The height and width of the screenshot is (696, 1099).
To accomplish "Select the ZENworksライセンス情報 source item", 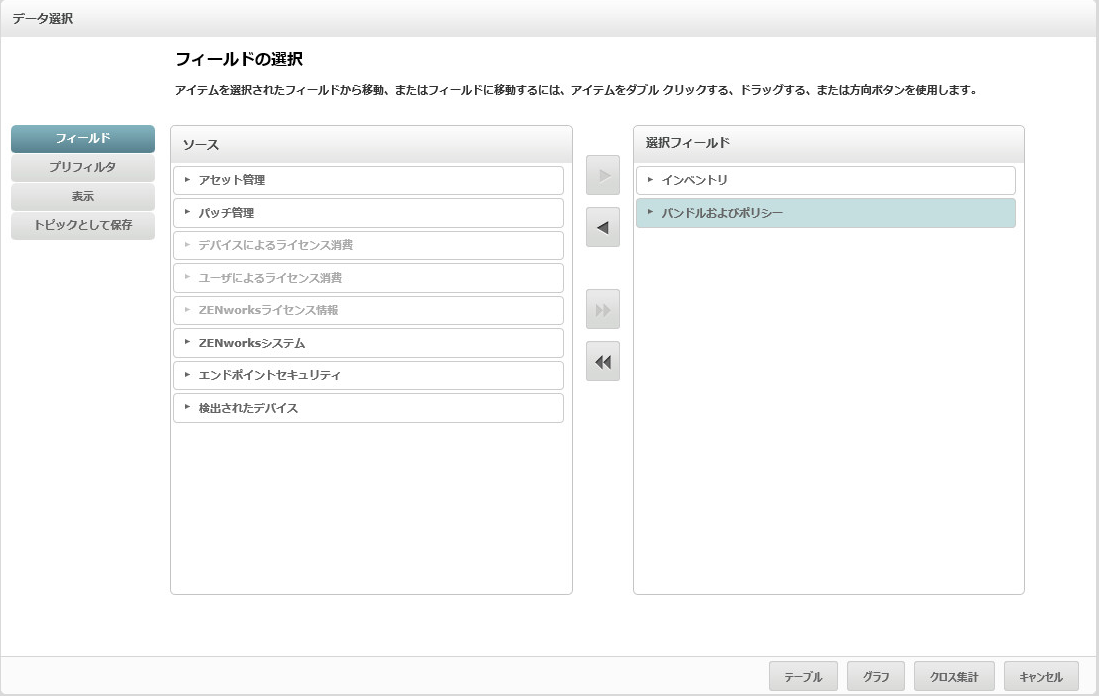I will (x=268, y=310).
